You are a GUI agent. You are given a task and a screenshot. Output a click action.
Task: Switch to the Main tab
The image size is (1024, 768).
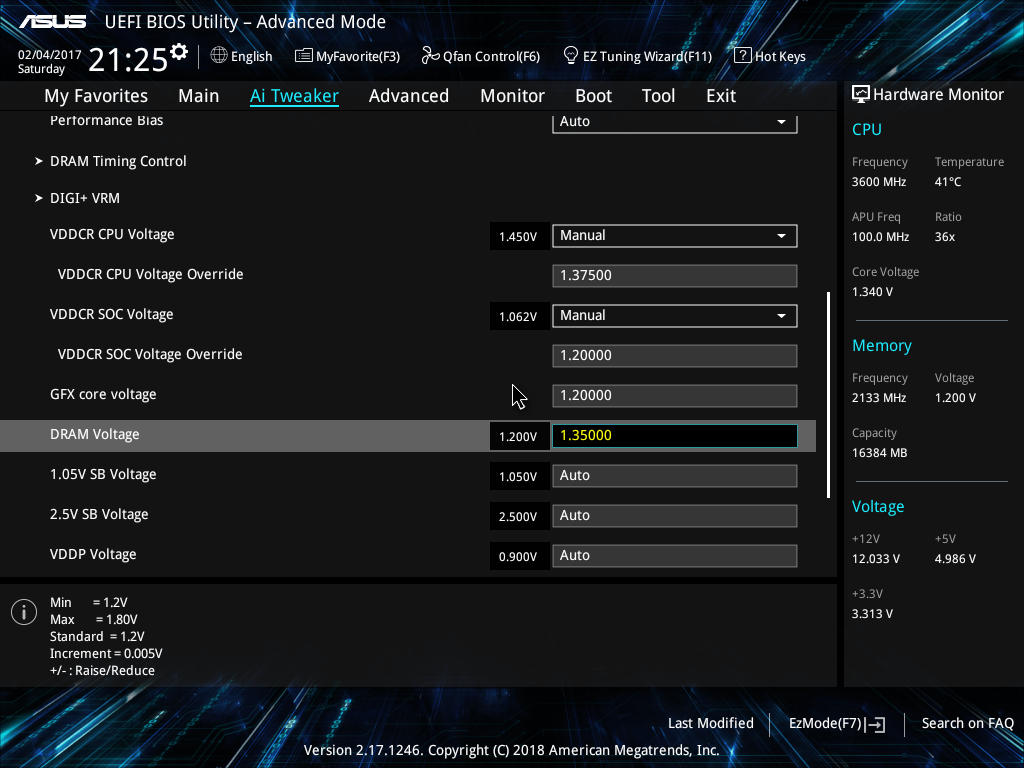(x=199, y=96)
